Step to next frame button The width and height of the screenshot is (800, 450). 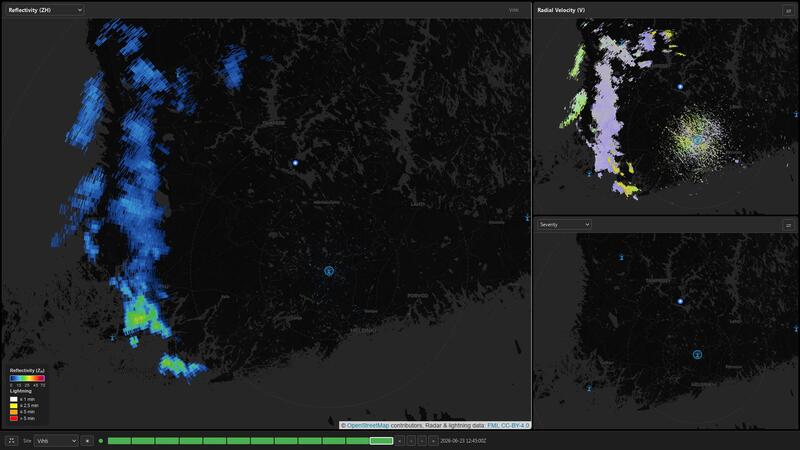tap(422, 441)
